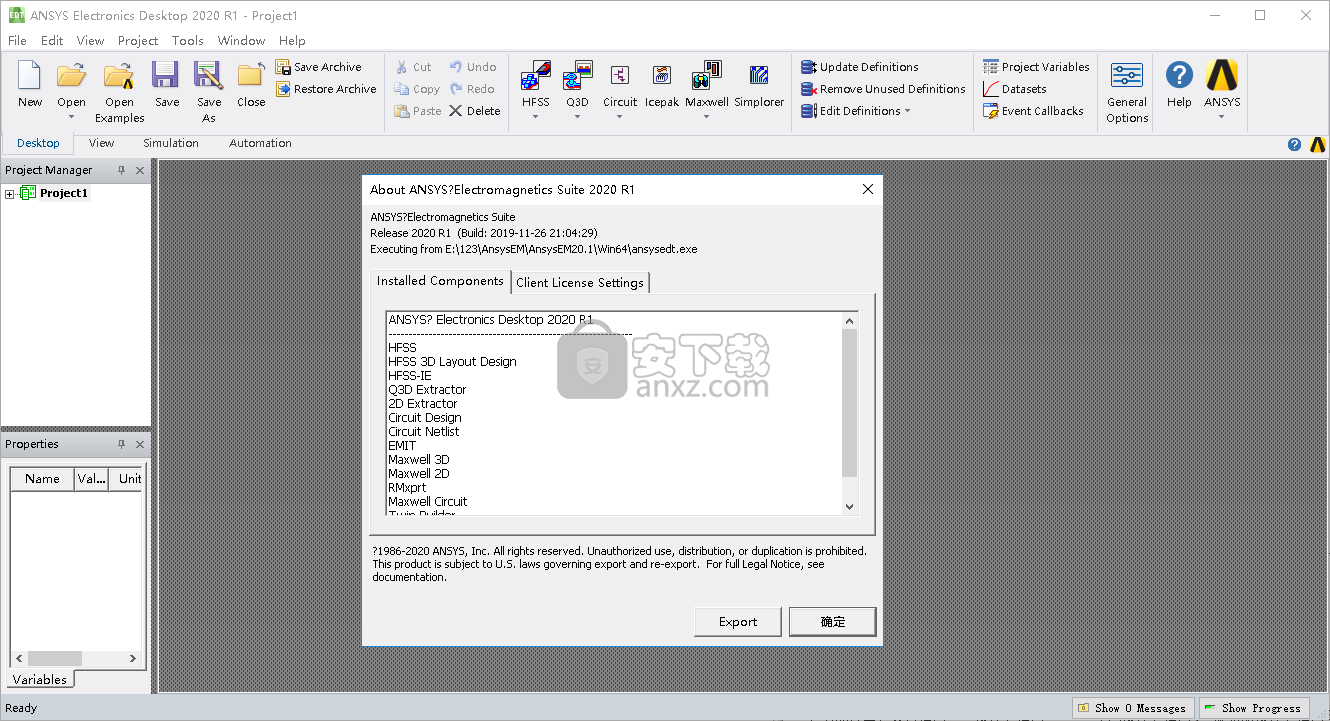Click the Properties horizontal scrollbar right arrow
Image resolution: width=1330 pixels, height=721 pixels.
133,659
